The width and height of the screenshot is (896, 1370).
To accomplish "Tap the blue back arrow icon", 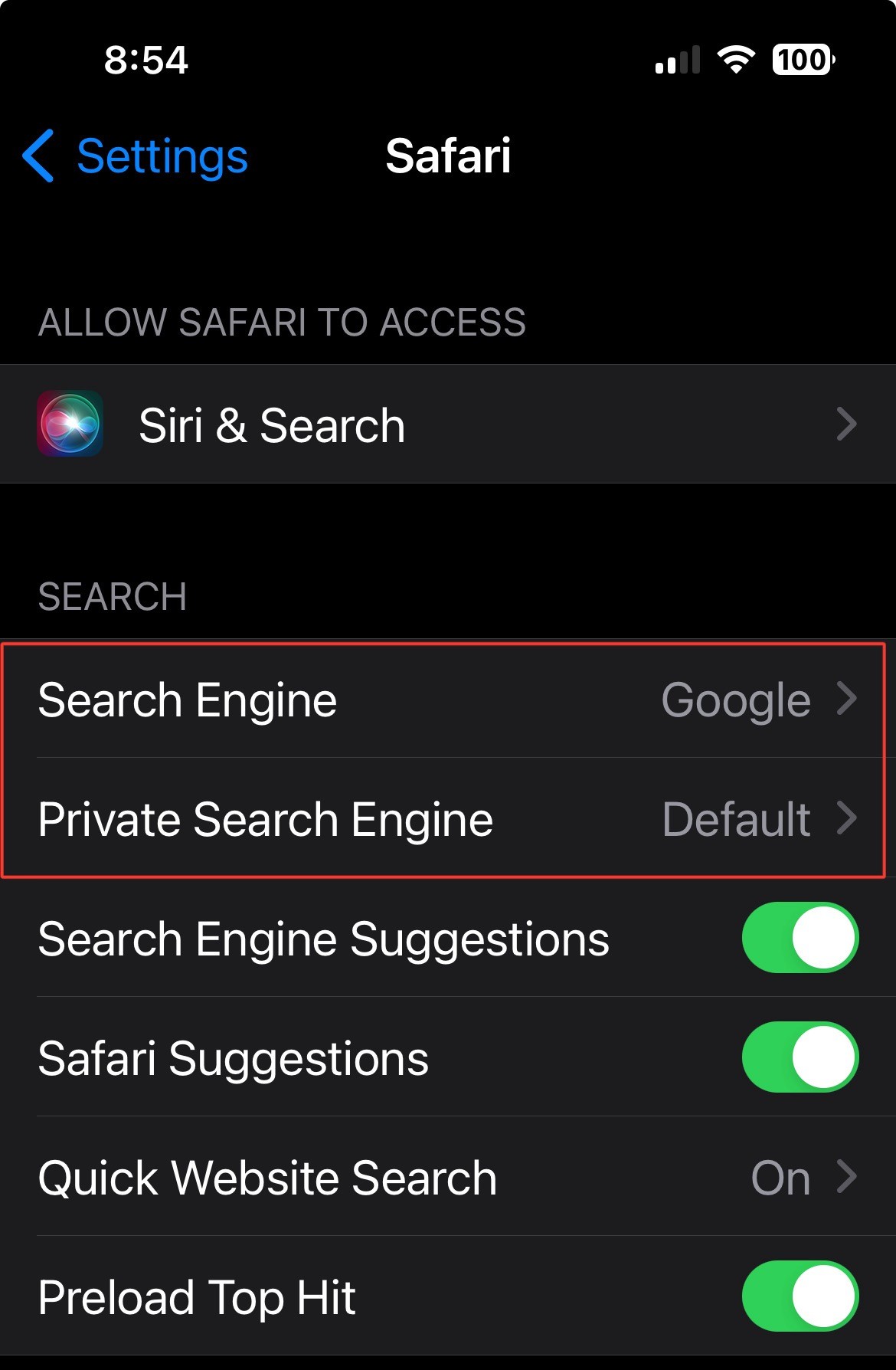I will pos(38,156).
